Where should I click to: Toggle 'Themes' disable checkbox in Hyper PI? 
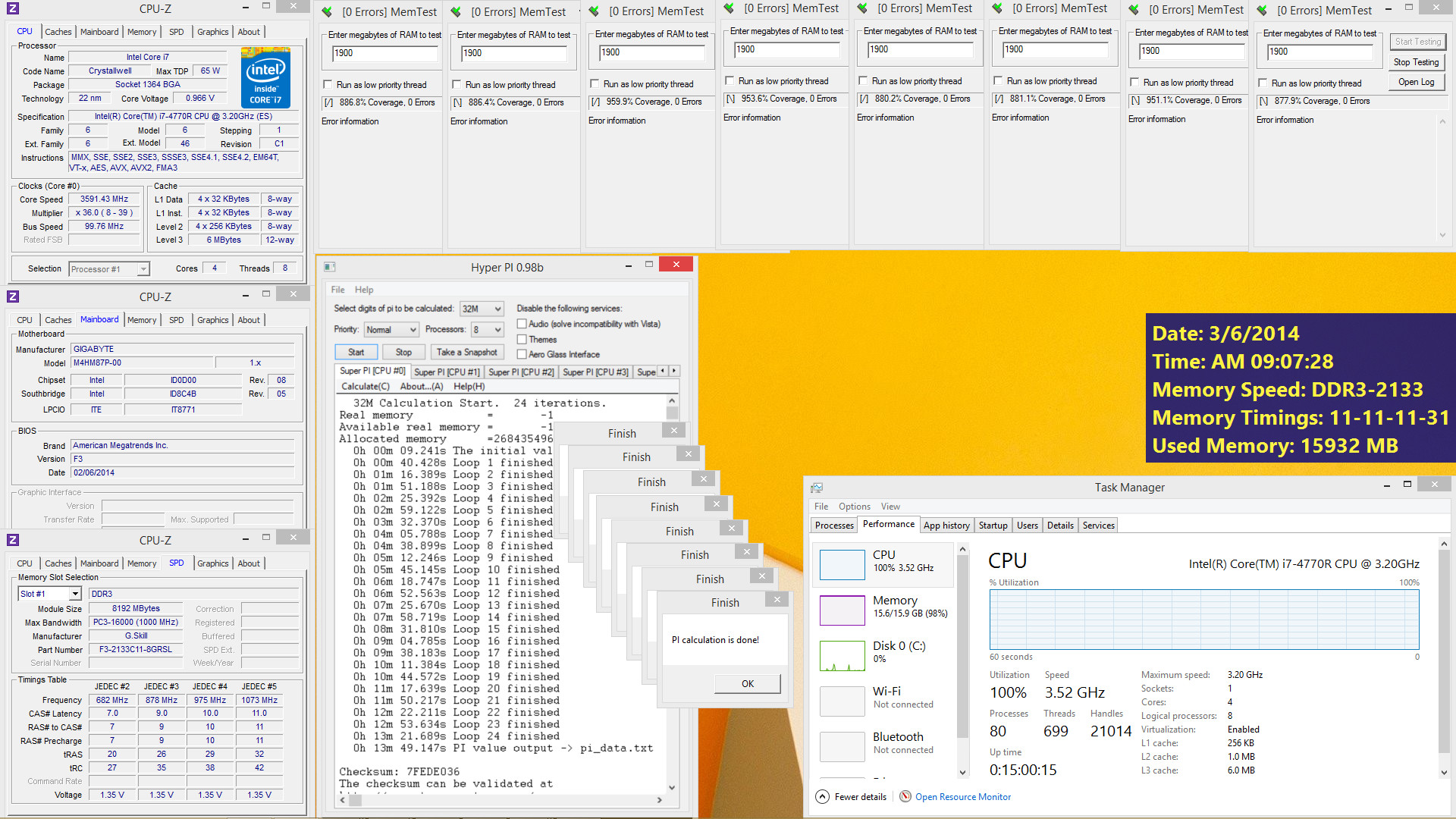click(x=522, y=339)
